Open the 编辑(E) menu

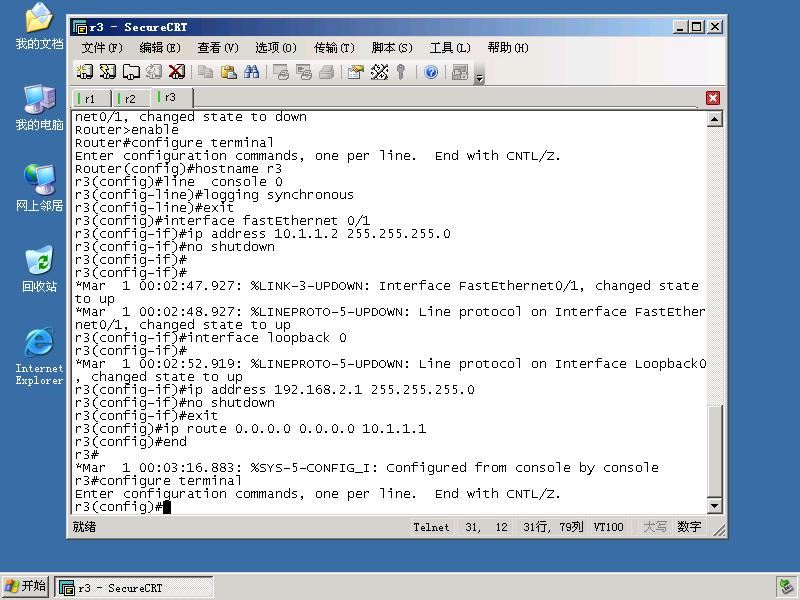(x=160, y=48)
